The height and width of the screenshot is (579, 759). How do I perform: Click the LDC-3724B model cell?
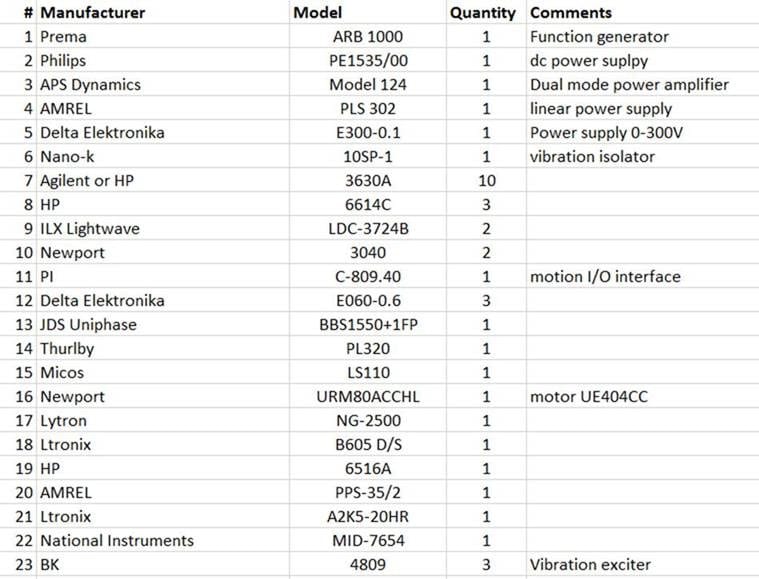click(368, 229)
